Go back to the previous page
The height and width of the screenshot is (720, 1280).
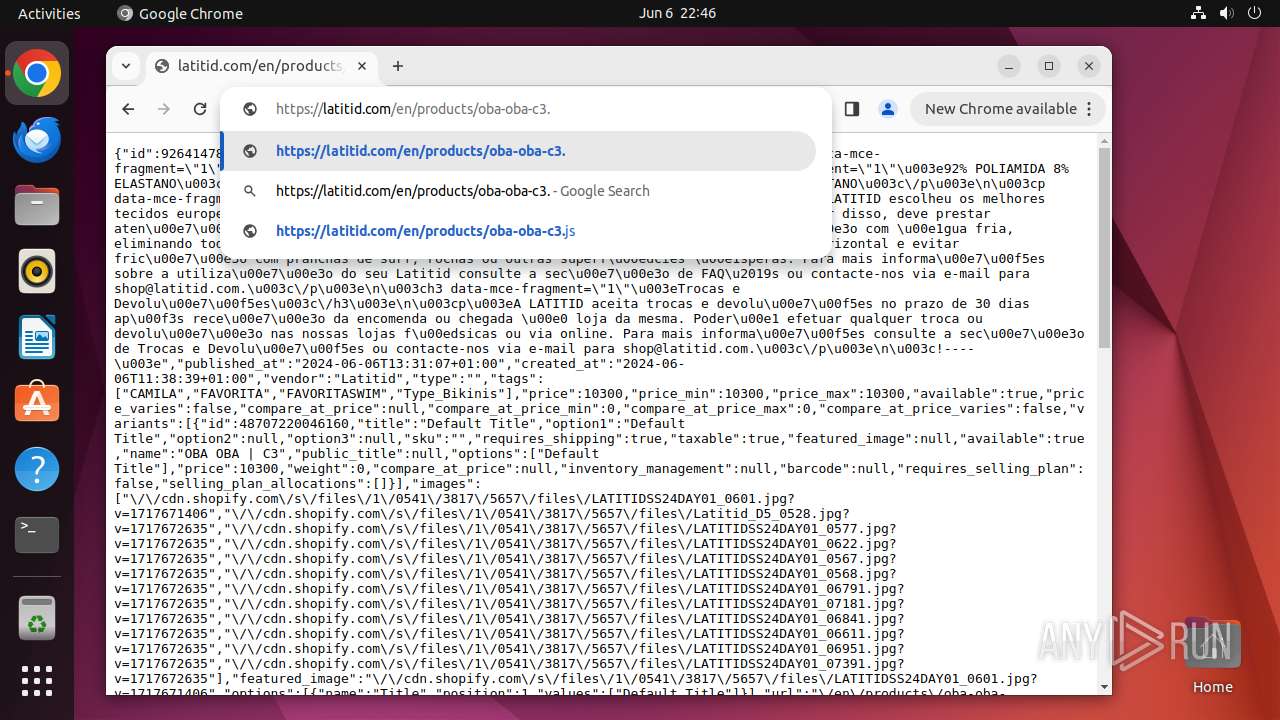pyautogui.click(x=128, y=109)
